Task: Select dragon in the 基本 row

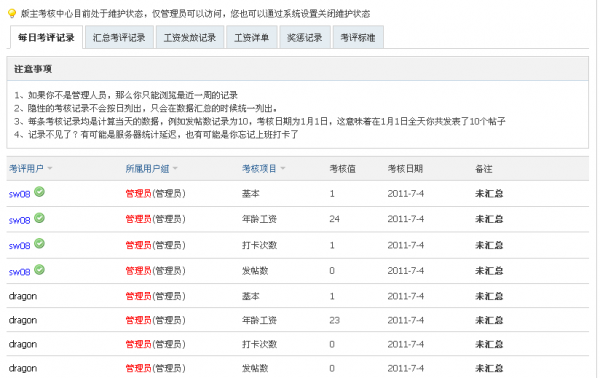Action: click(x=23, y=297)
